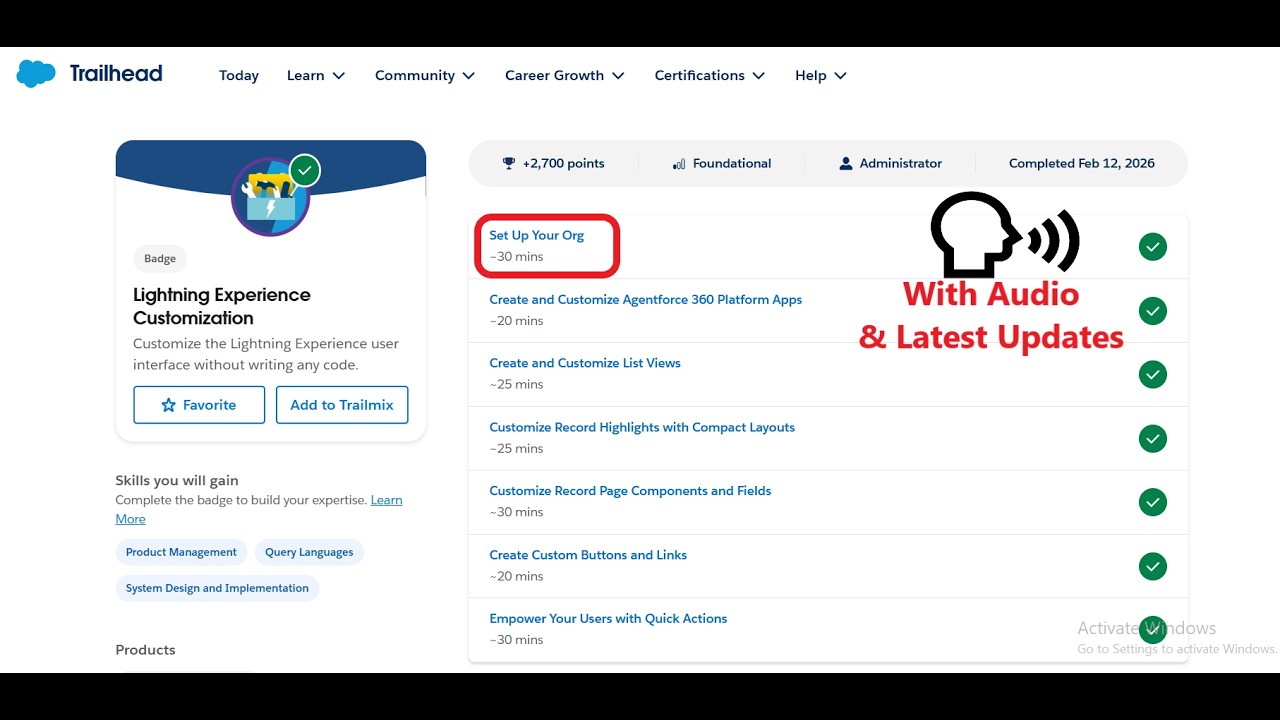The height and width of the screenshot is (720, 1280).
Task: Click the Lightning Experience Customization badge image
Action: pyautogui.click(x=270, y=197)
